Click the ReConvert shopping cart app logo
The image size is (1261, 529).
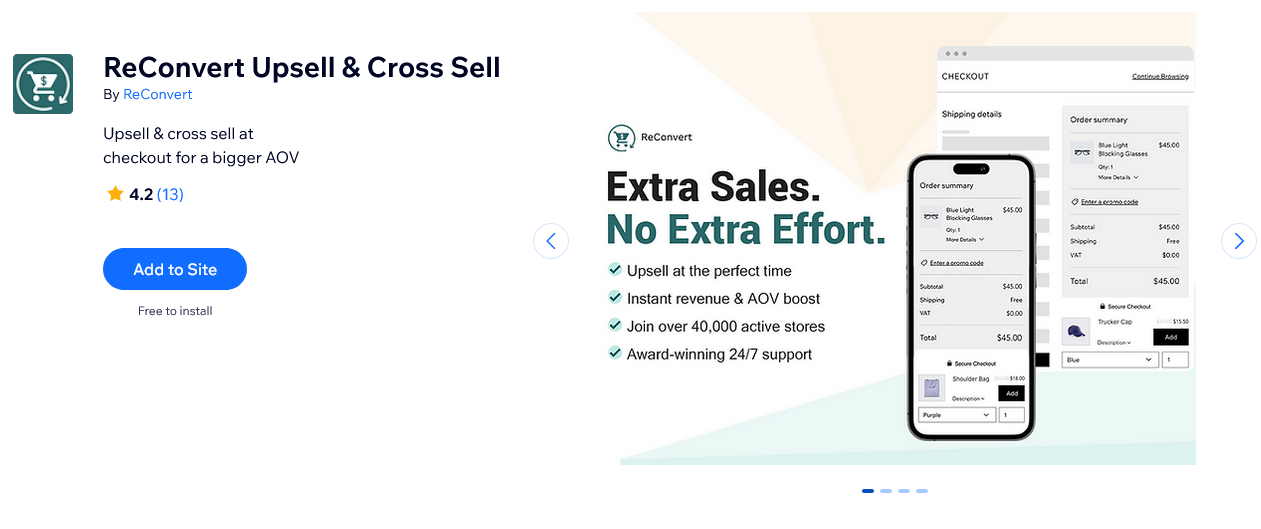click(43, 84)
